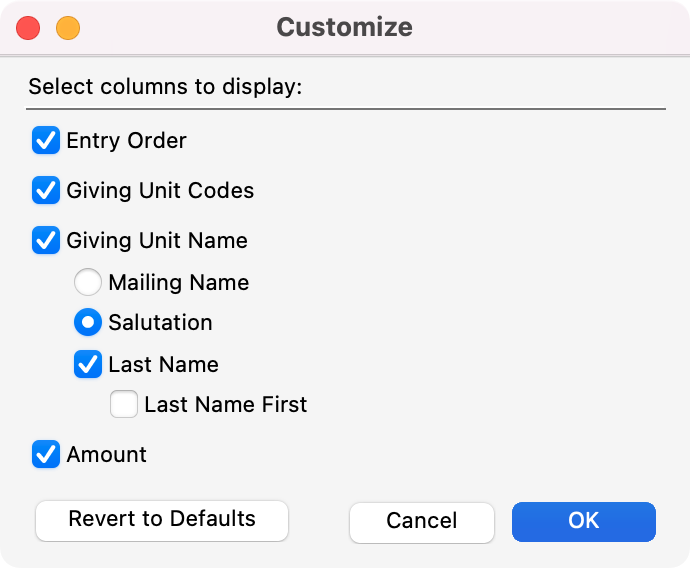Click the 'Select columns to display:' heading

tap(165, 87)
